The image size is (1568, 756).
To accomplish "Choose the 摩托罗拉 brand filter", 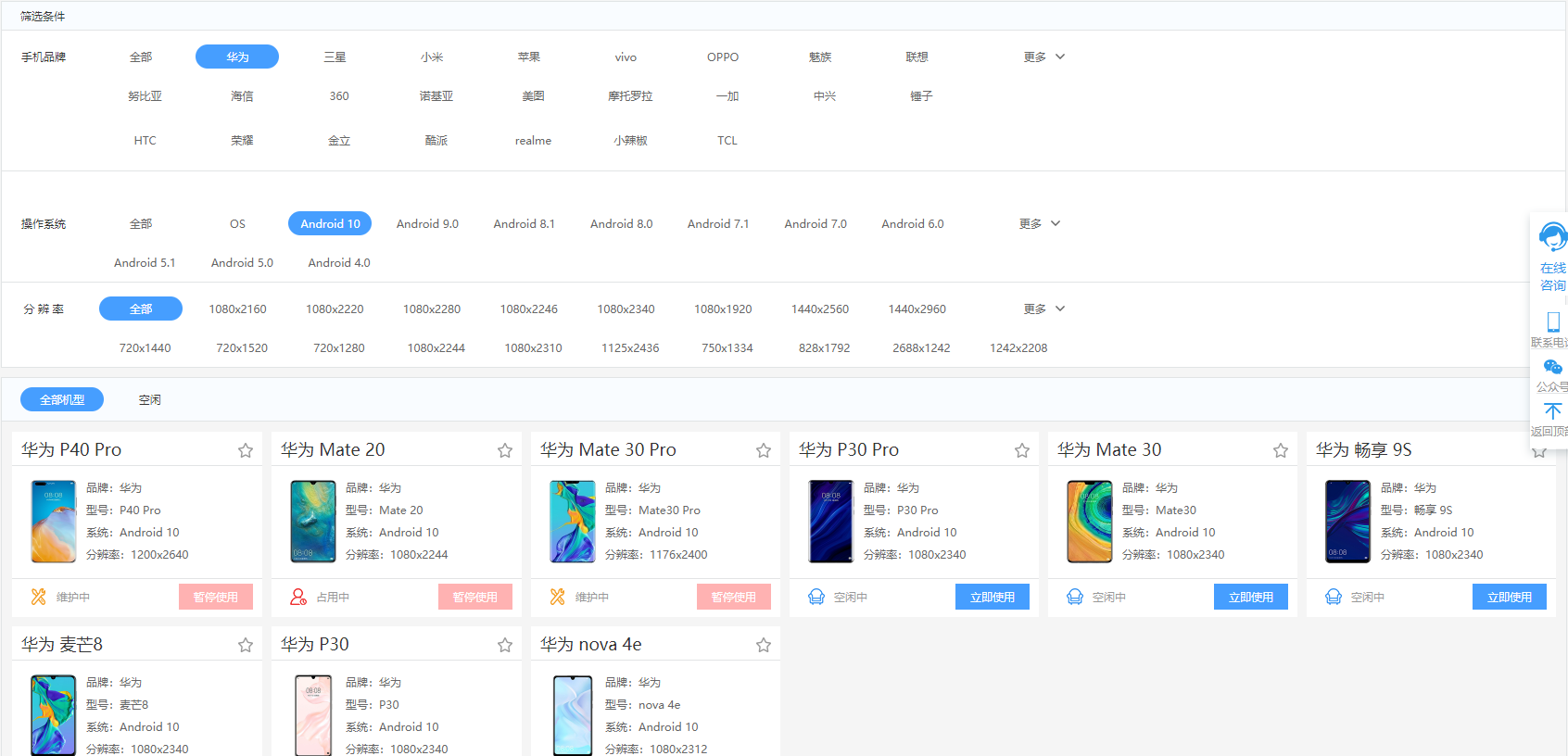I will (630, 95).
